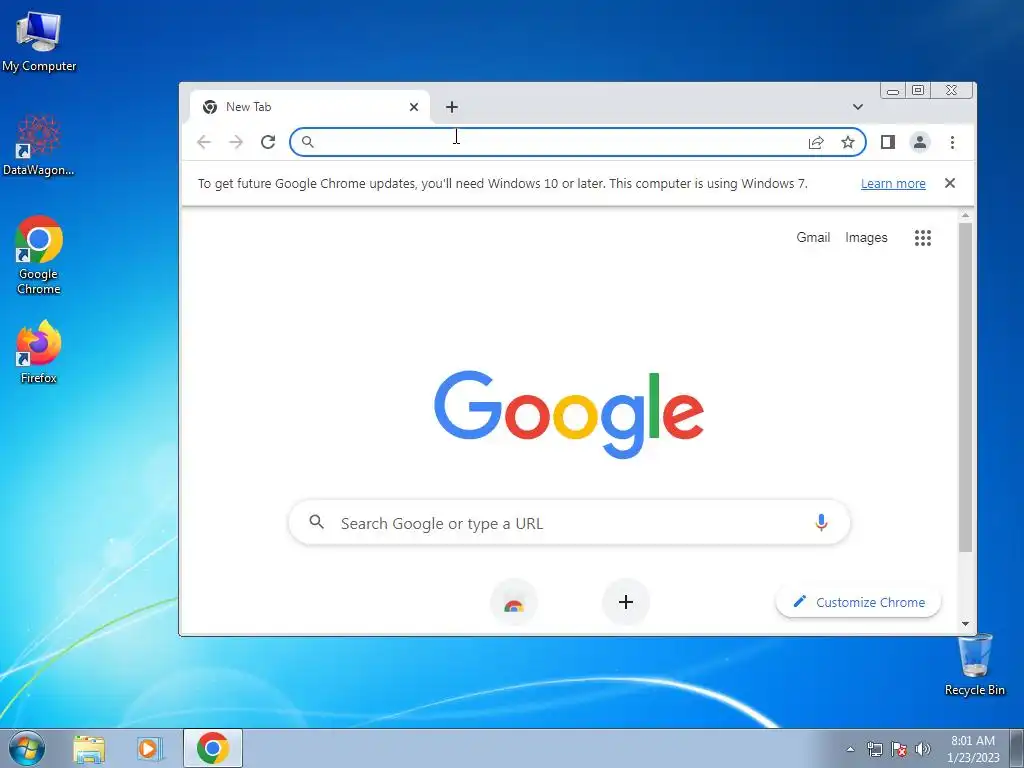Screen dimensions: 1024x768
Task: Click the share this page icon
Action: point(816,142)
